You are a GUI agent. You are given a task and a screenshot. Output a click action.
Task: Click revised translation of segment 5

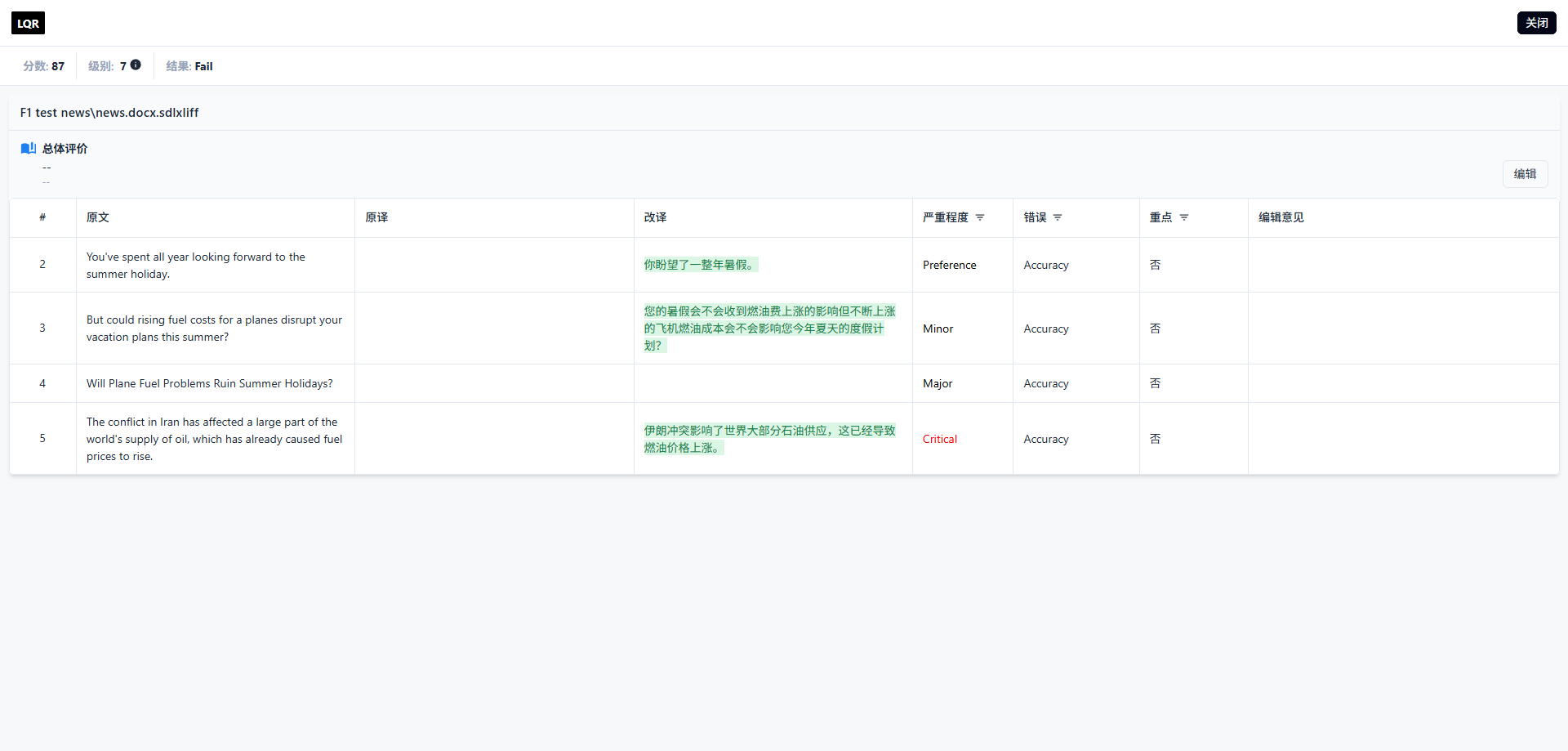coord(769,439)
